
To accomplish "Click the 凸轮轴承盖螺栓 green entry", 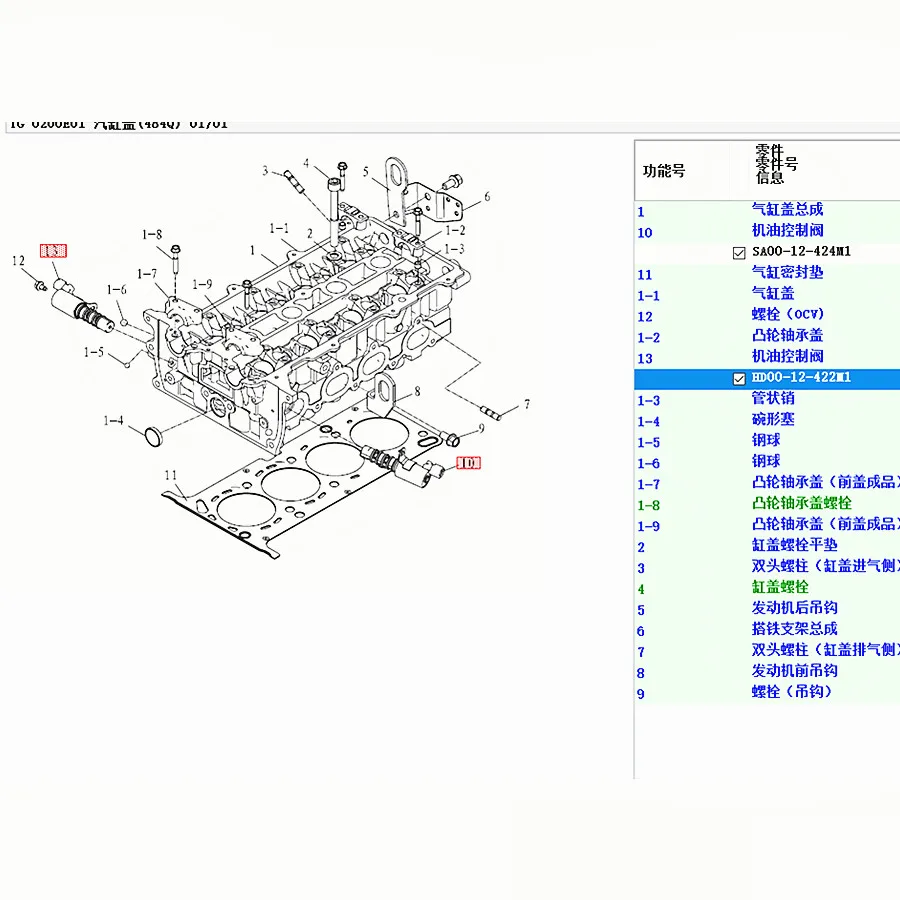I will tap(801, 504).
